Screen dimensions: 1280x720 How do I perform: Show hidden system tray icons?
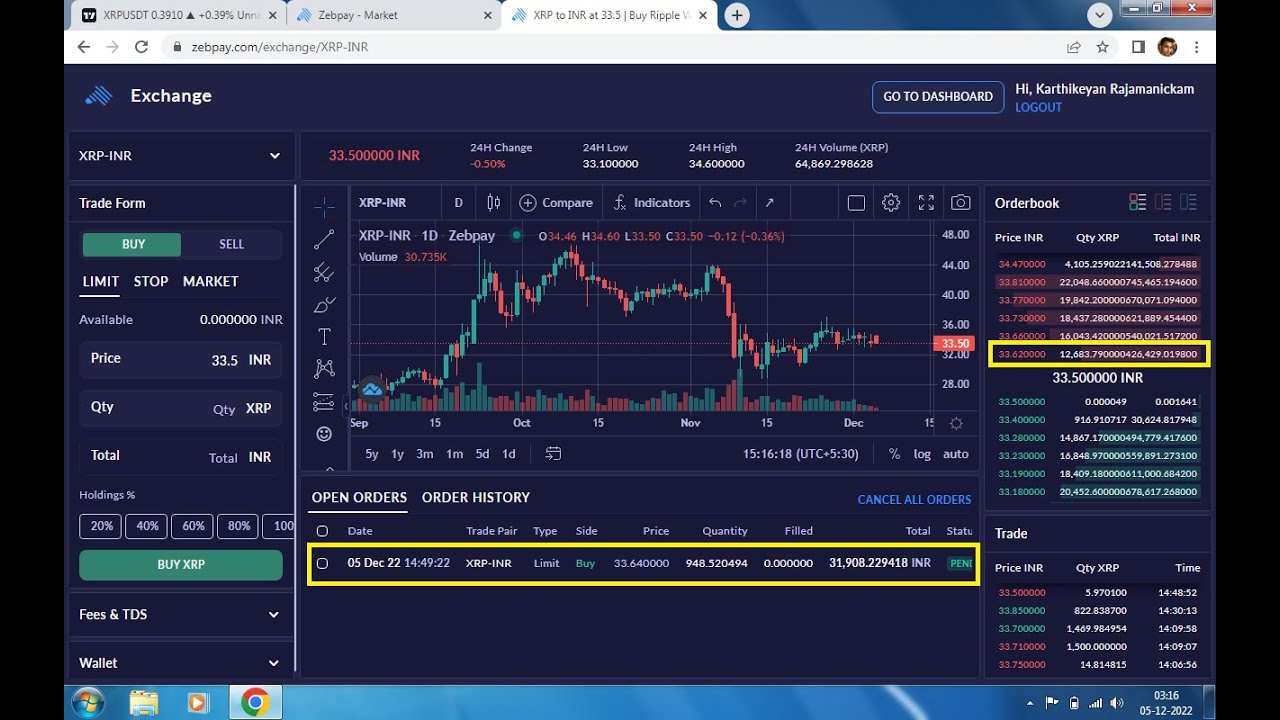click(1030, 703)
